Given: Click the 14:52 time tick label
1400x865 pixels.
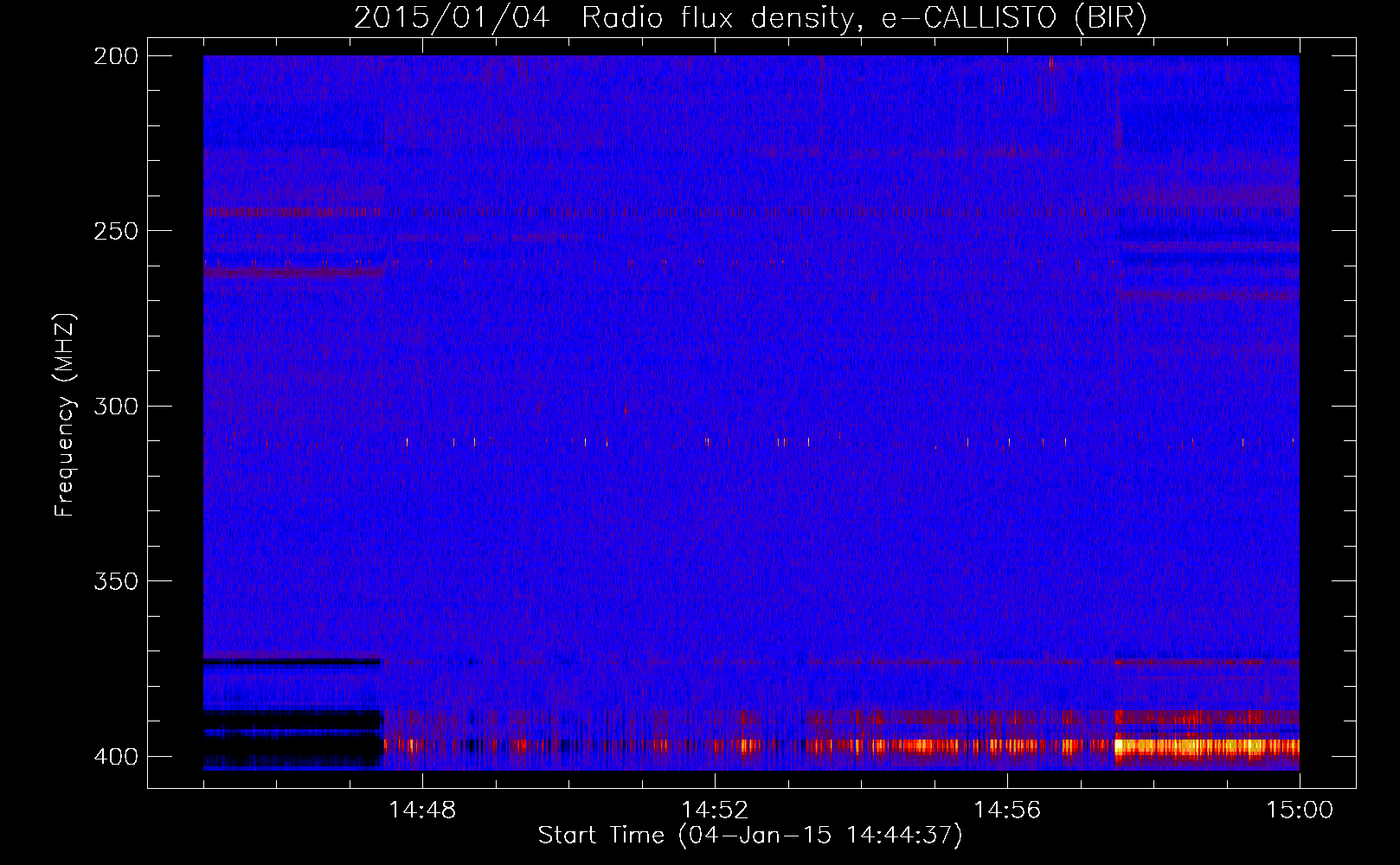Looking at the screenshot, I should point(715,810).
